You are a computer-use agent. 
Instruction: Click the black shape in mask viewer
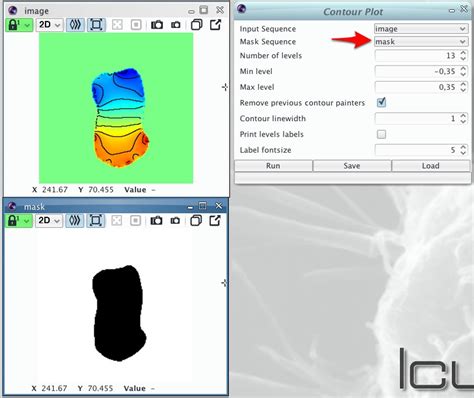[x=119, y=313]
